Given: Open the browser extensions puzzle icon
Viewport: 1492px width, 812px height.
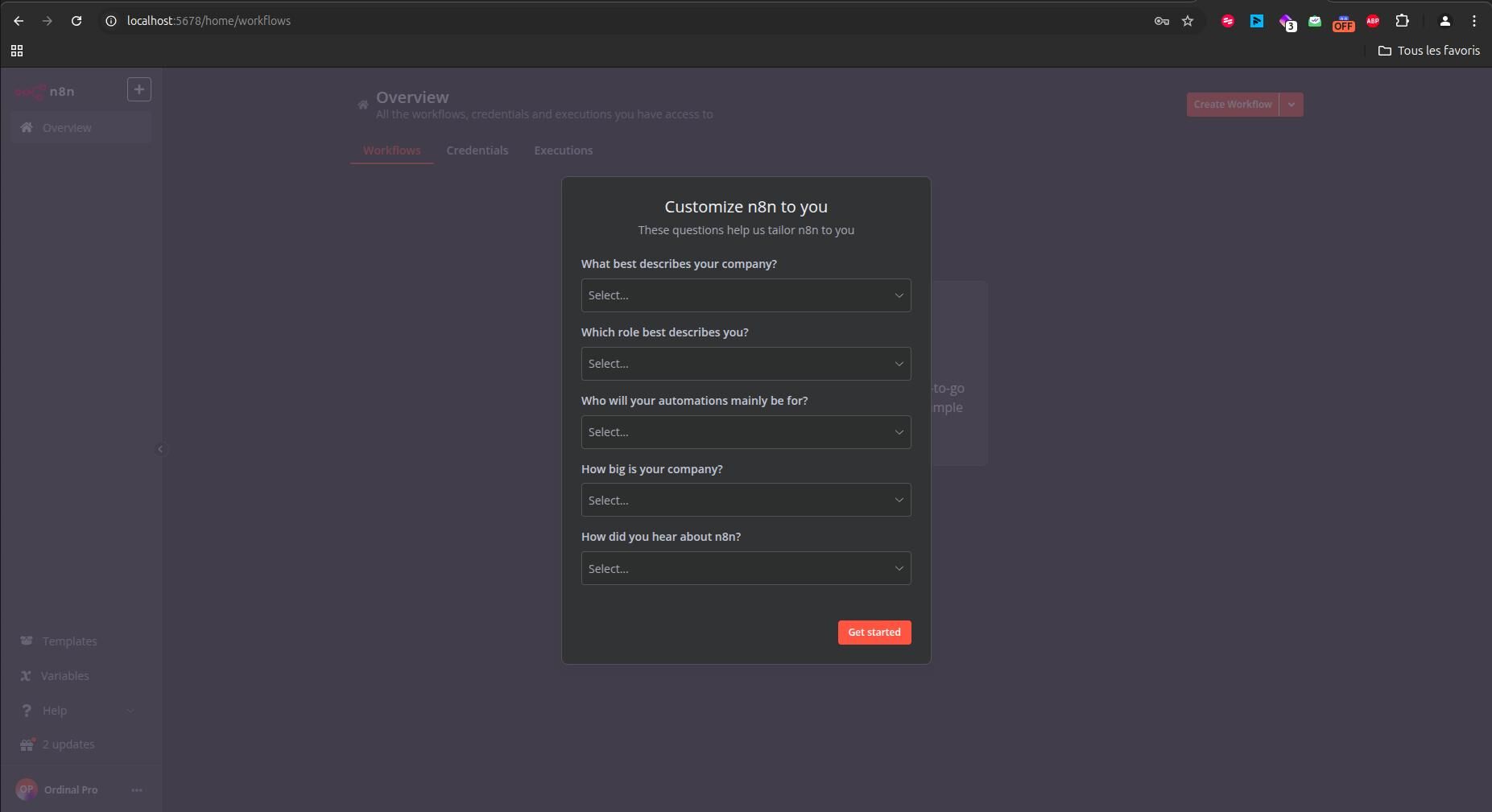Looking at the screenshot, I should click(1403, 21).
